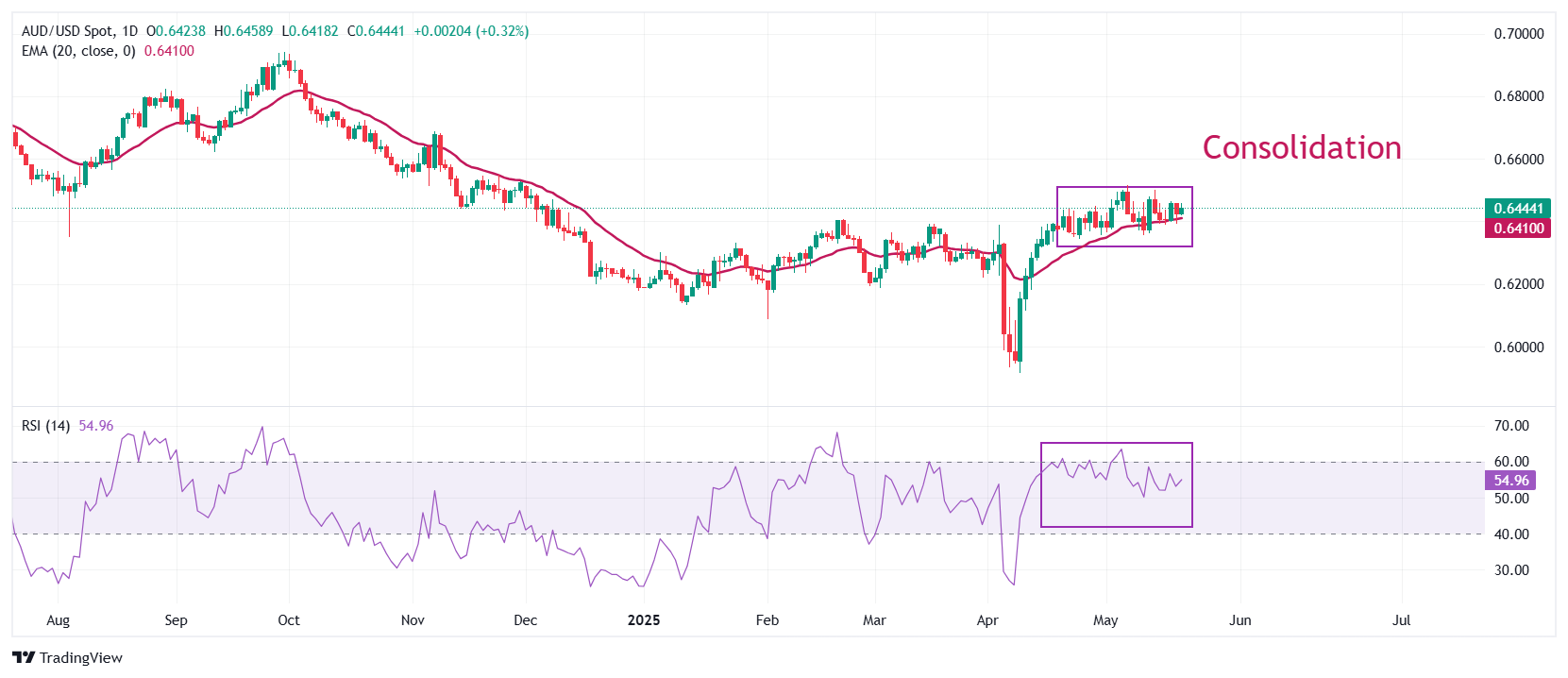This screenshot has height=678, width=1568.
Task: Select the purple rectangle in RSI pane
Action: pyautogui.click(x=1116, y=444)
